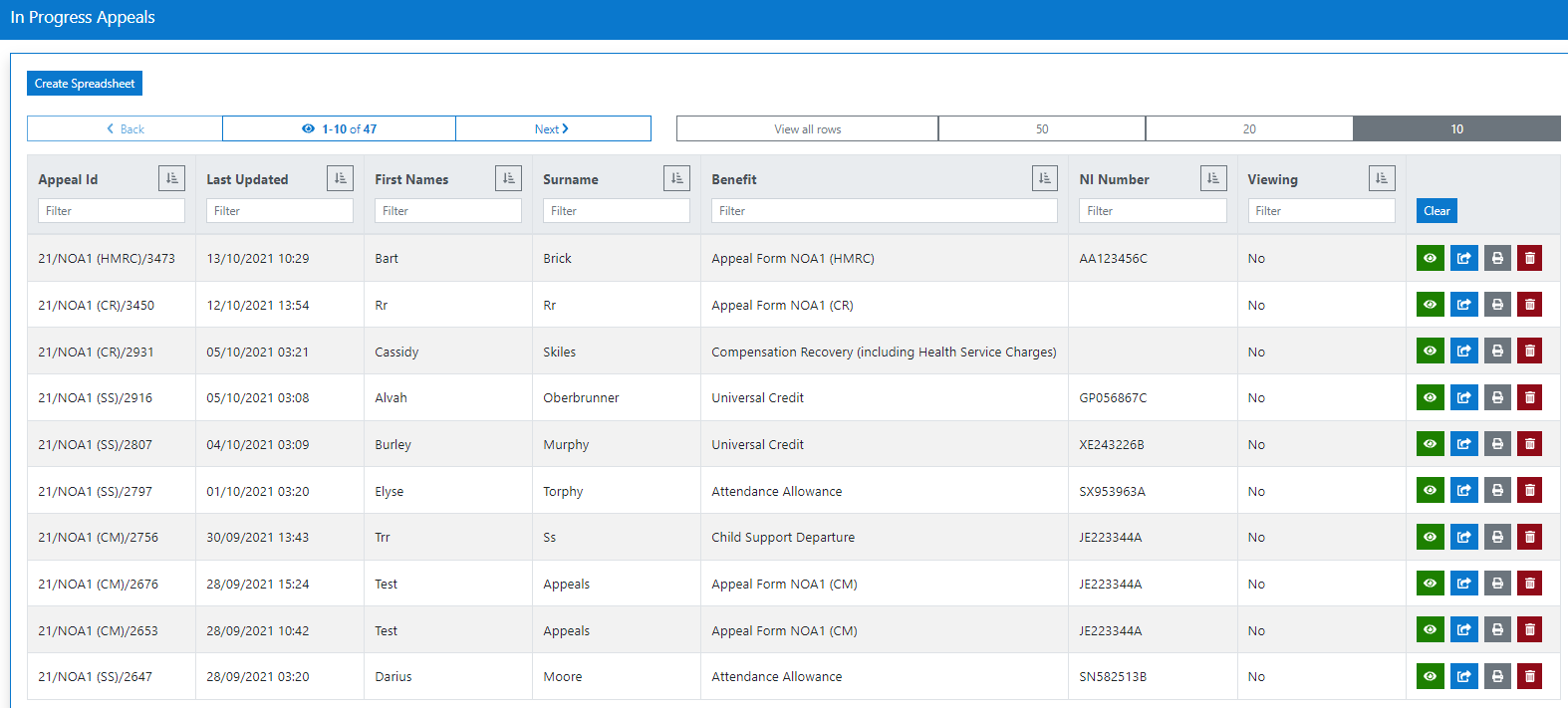Delete appeal 21/NOA1 (HMRC)/3473

[1529, 258]
